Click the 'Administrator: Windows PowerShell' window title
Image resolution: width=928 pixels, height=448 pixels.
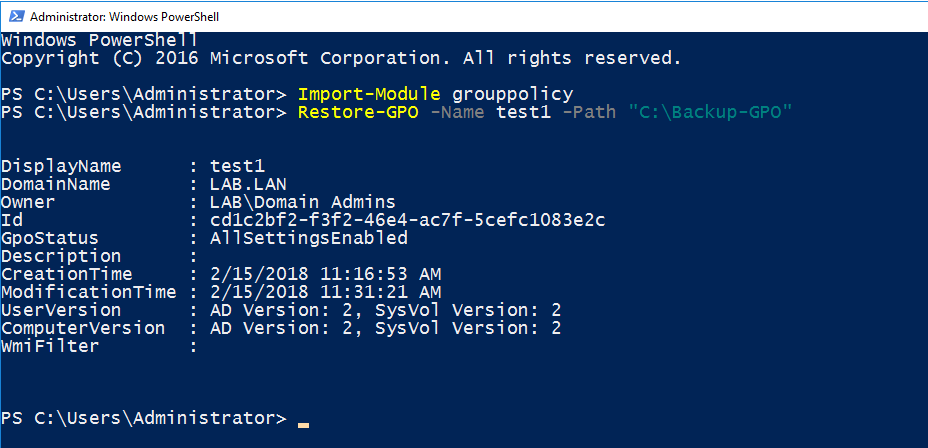click(x=124, y=17)
